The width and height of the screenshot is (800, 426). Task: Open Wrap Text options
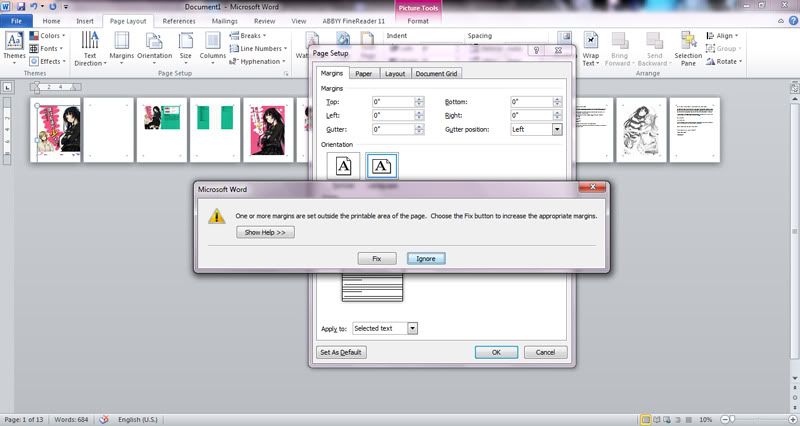591,48
